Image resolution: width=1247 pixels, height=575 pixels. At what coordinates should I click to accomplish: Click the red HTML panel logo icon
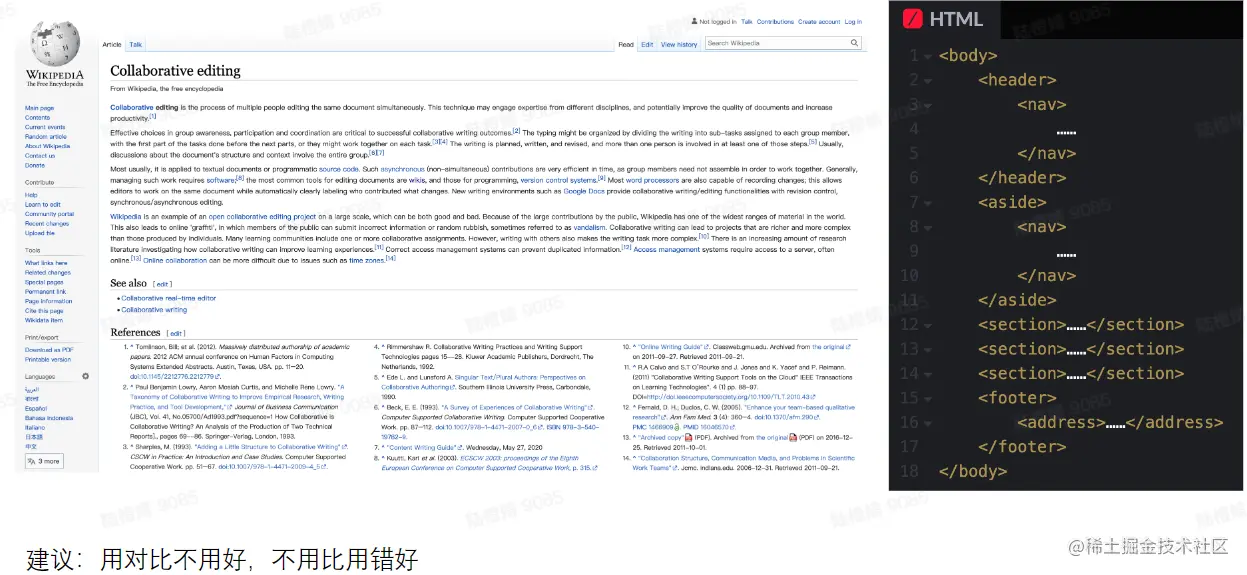click(x=912, y=18)
